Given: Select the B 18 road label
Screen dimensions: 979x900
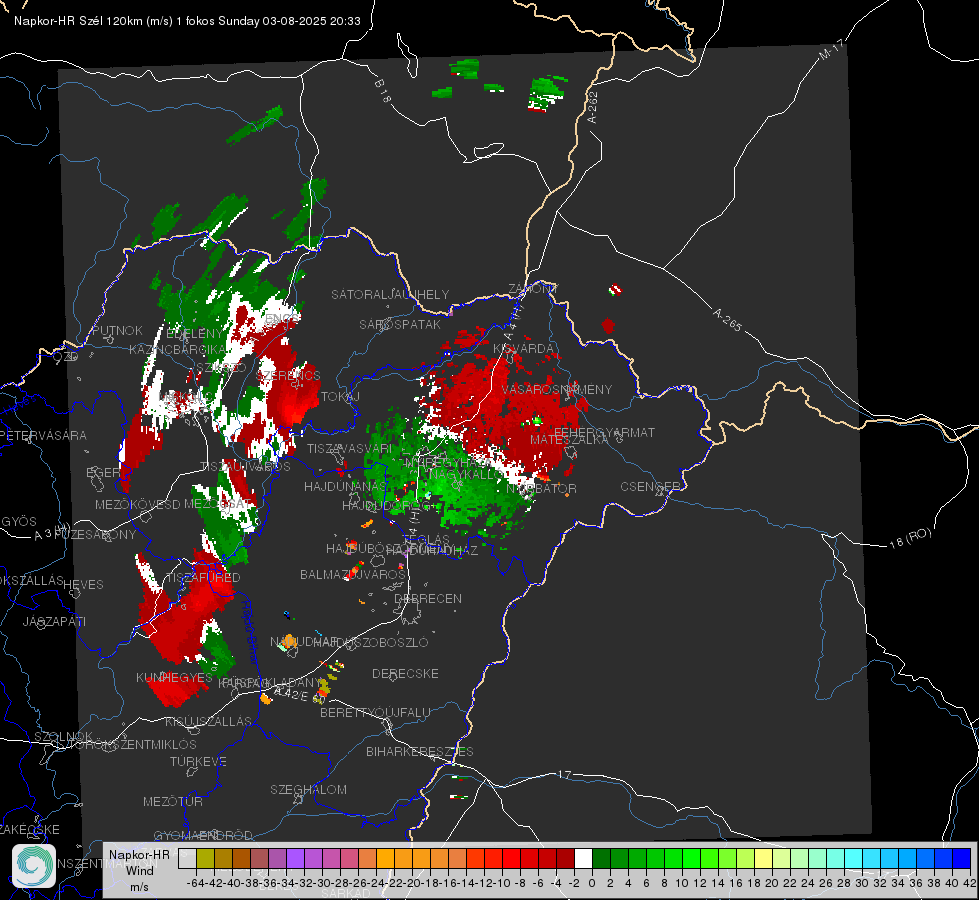Looking at the screenshot, I should [383, 91].
